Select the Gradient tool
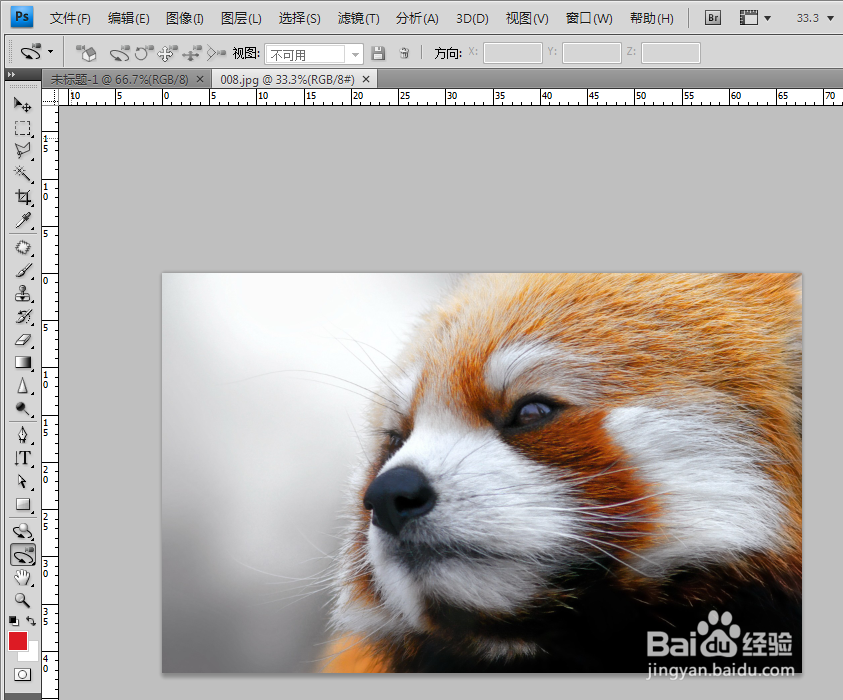 23,363
